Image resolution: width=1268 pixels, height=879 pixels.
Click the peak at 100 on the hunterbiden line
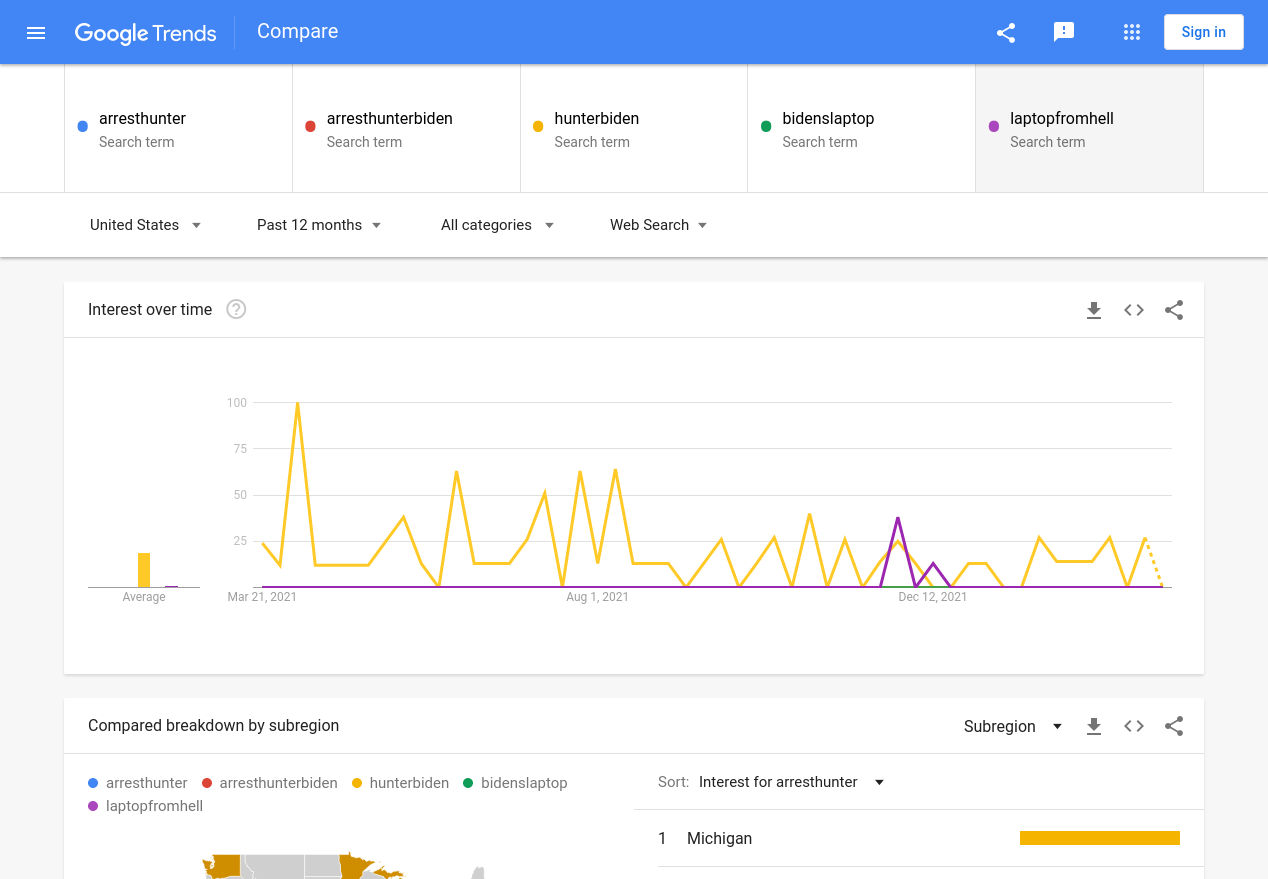click(298, 403)
